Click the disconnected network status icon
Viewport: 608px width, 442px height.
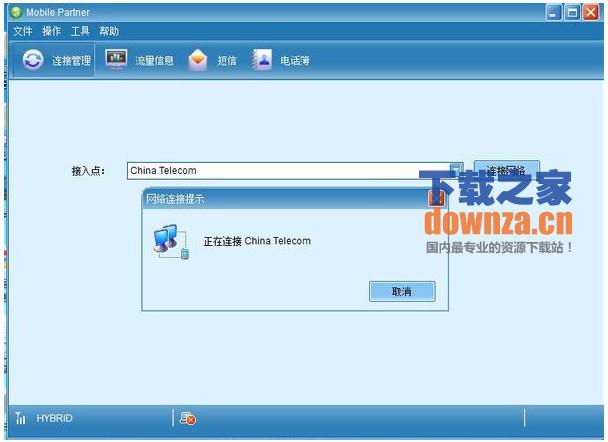(188, 418)
